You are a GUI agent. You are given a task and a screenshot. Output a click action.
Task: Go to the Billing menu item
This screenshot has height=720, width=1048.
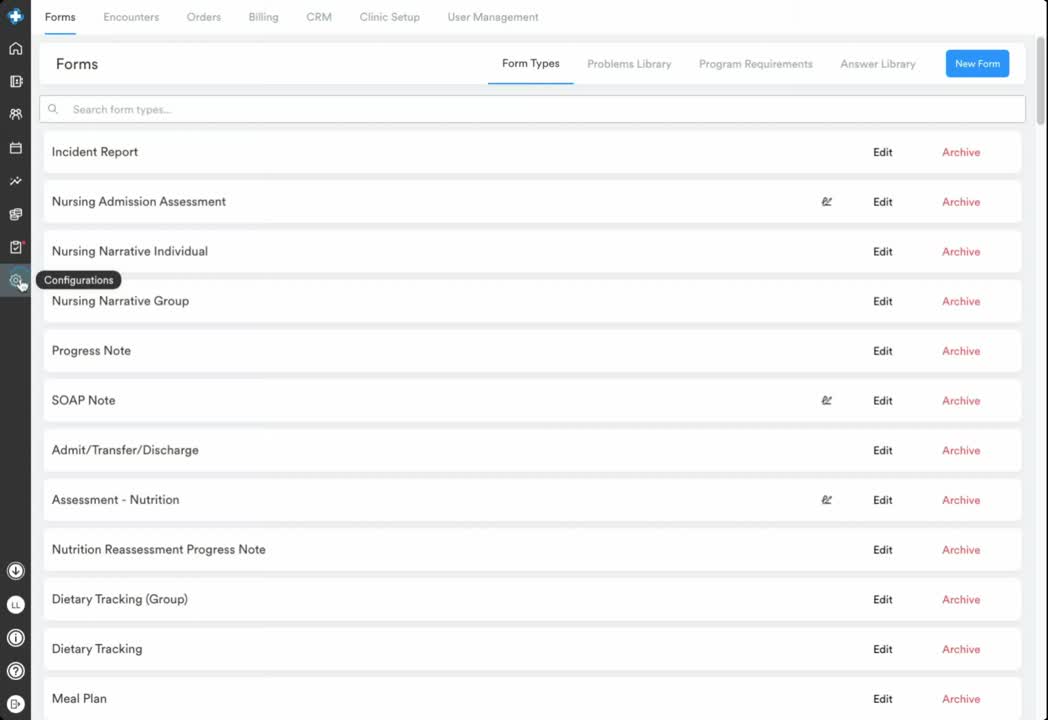tap(263, 16)
